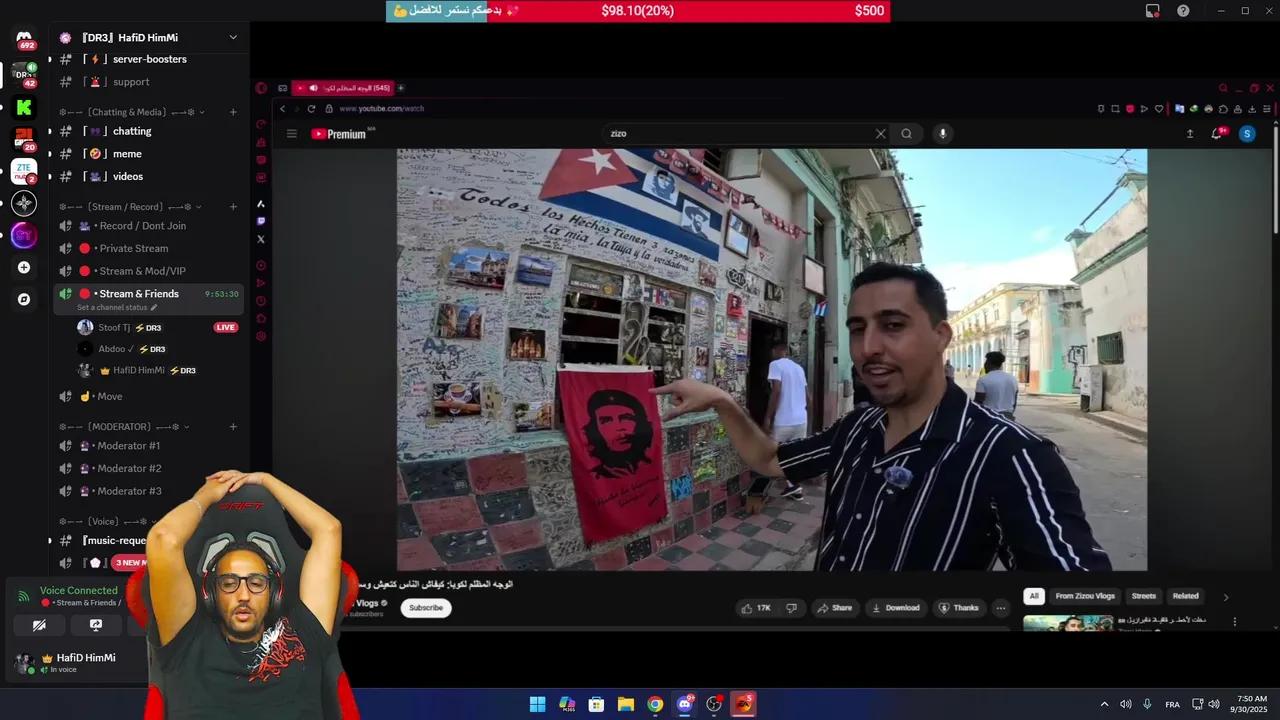Share the YouTube video

(834, 608)
